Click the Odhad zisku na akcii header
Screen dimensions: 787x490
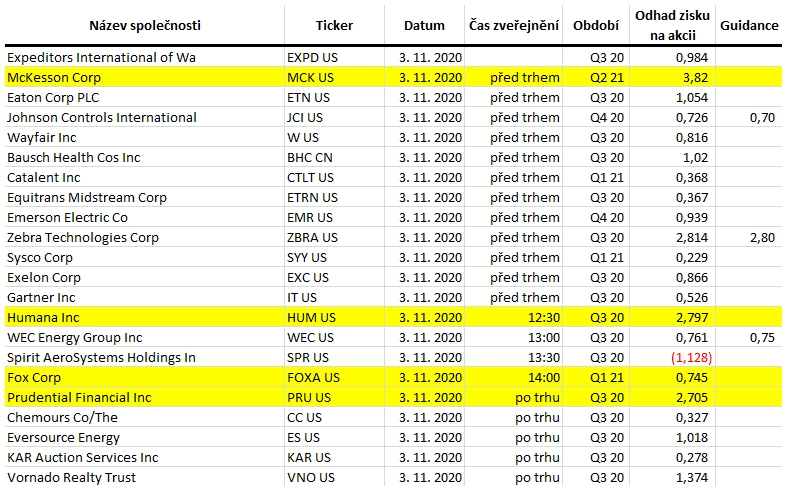tap(672, 26)
